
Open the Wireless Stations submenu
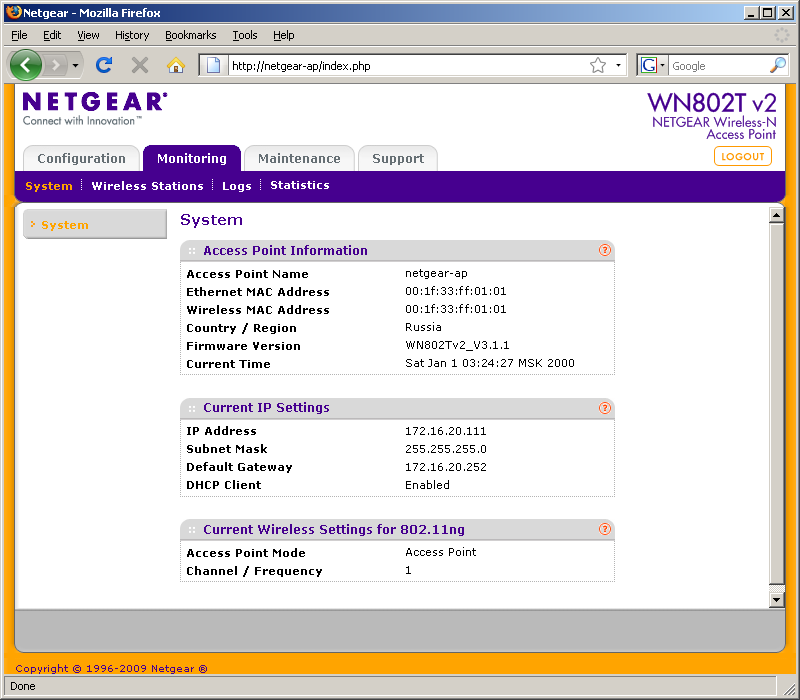[x=147, y=186]
